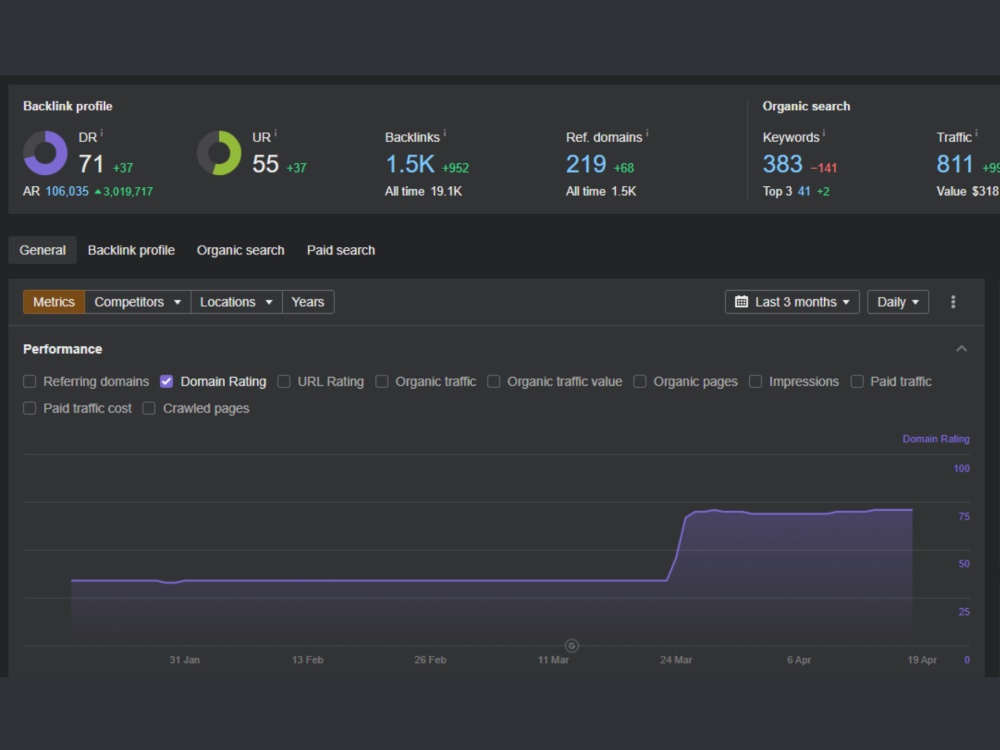Viewport: 1000px width, 750px height.
Task: Click the AR value 106,035
Action: coord(67,191)
